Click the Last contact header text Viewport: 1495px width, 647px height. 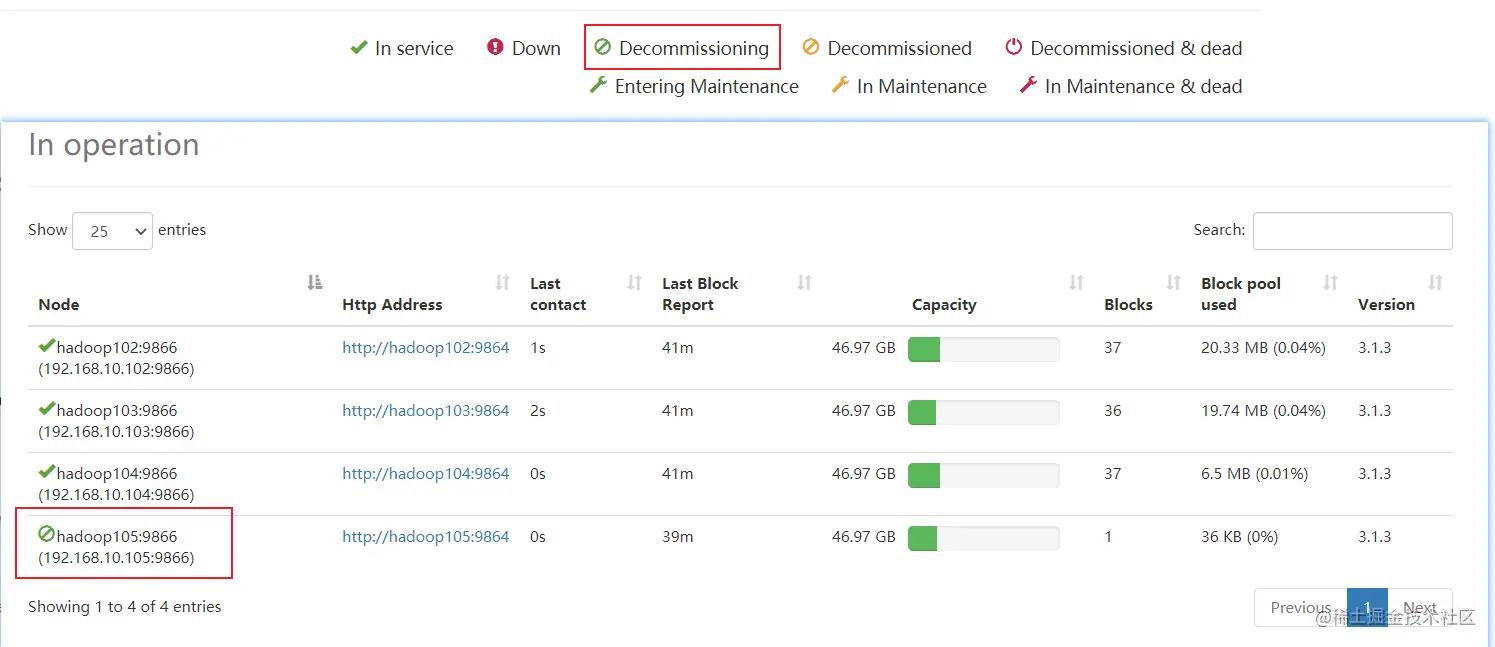coord(558,294)
